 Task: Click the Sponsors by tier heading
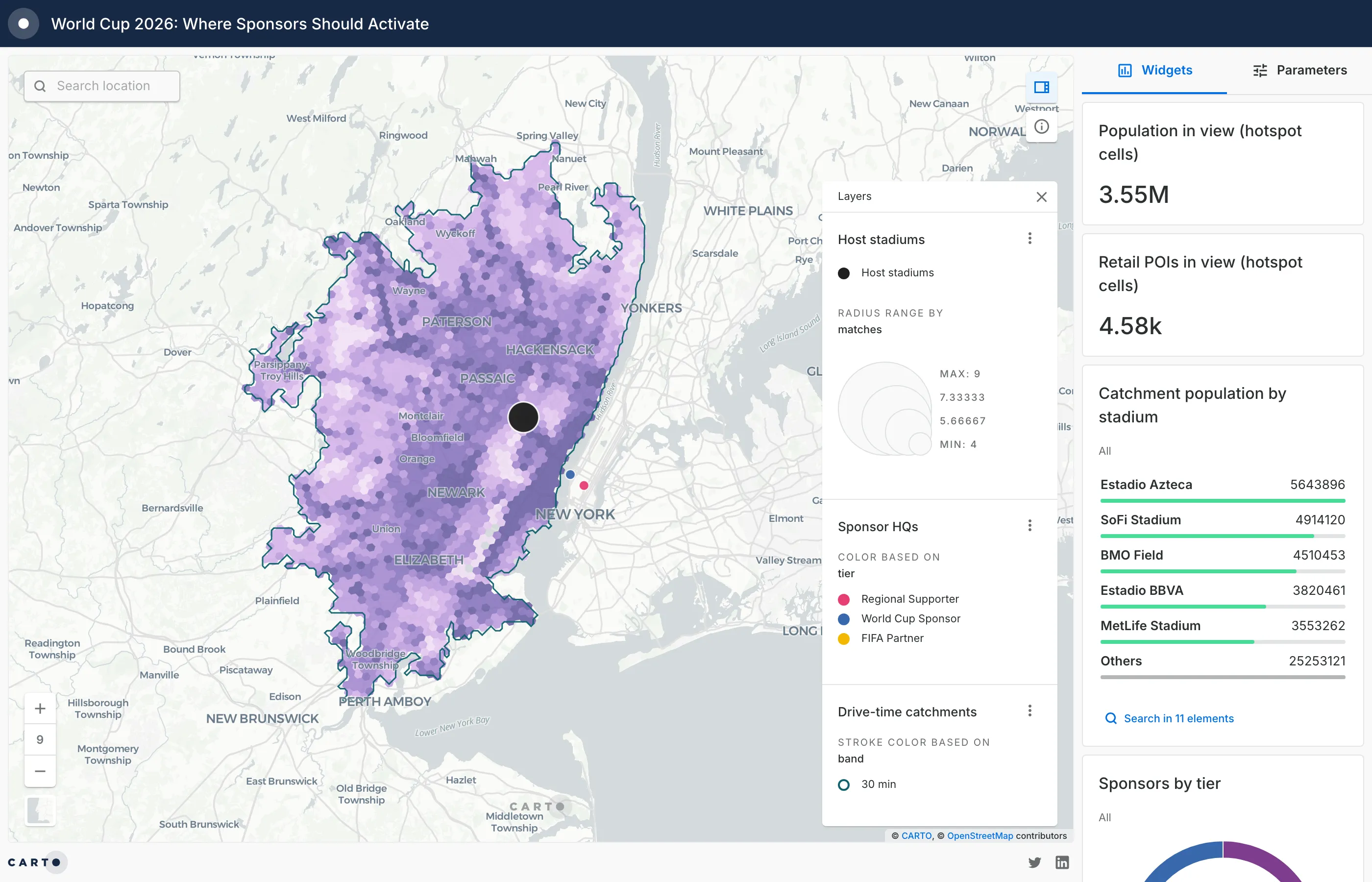[x=1159, y=783]
